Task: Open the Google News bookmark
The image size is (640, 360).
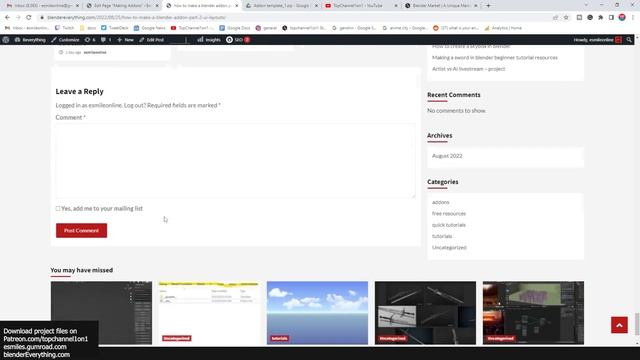Action: click(x=149, y=28)
